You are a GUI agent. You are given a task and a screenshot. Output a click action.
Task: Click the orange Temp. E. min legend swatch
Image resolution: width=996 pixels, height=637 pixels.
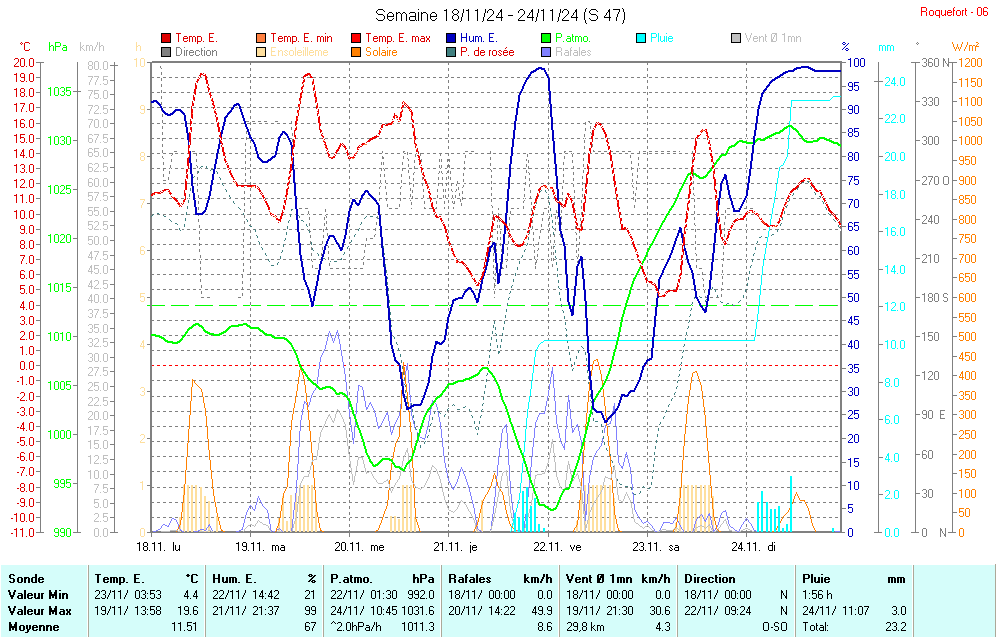pos(261,38)
